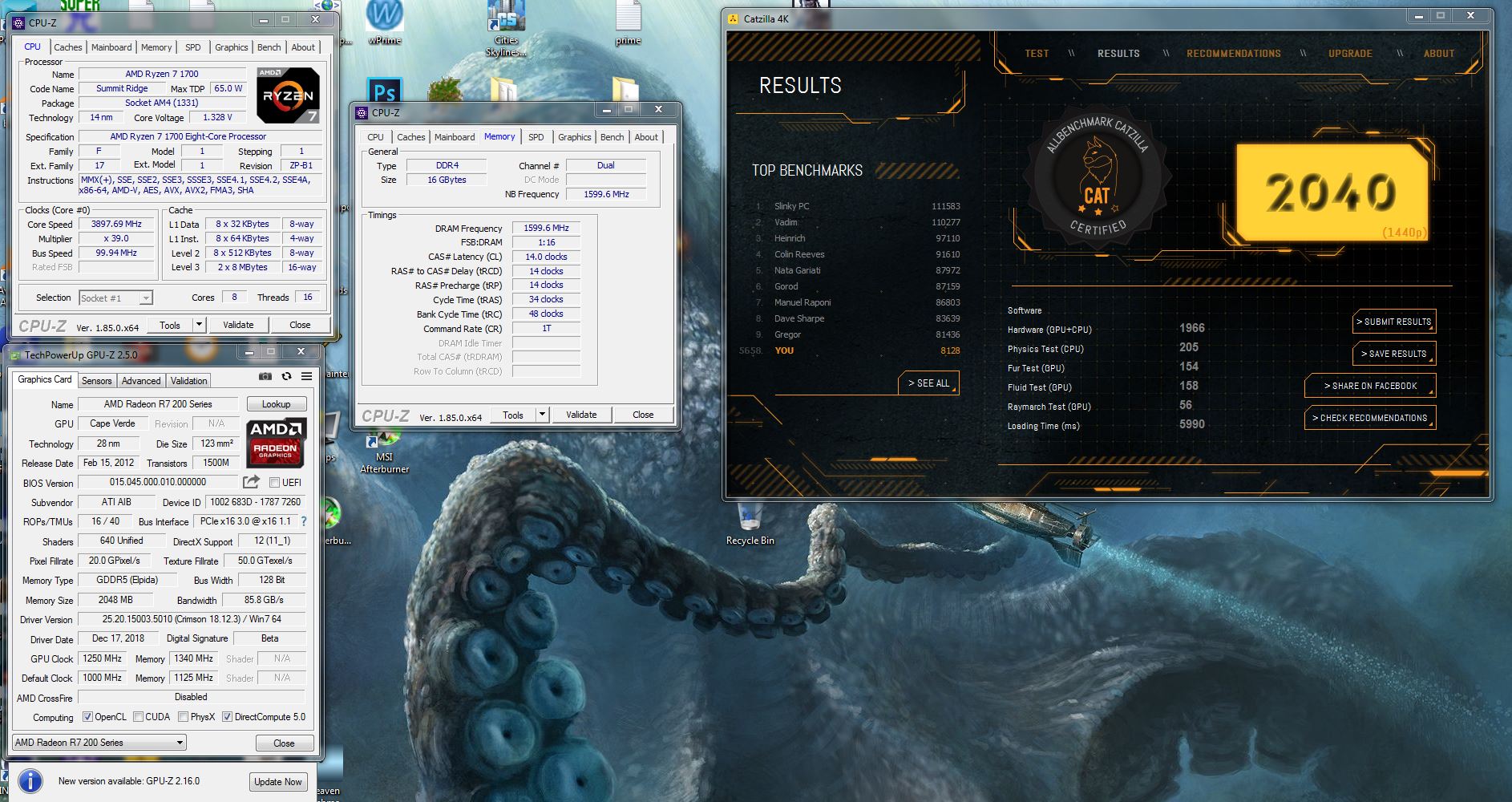Toggle OpenCL checkbox
The height and width of the screenshot is (802, 1512).
coord(87,717)
